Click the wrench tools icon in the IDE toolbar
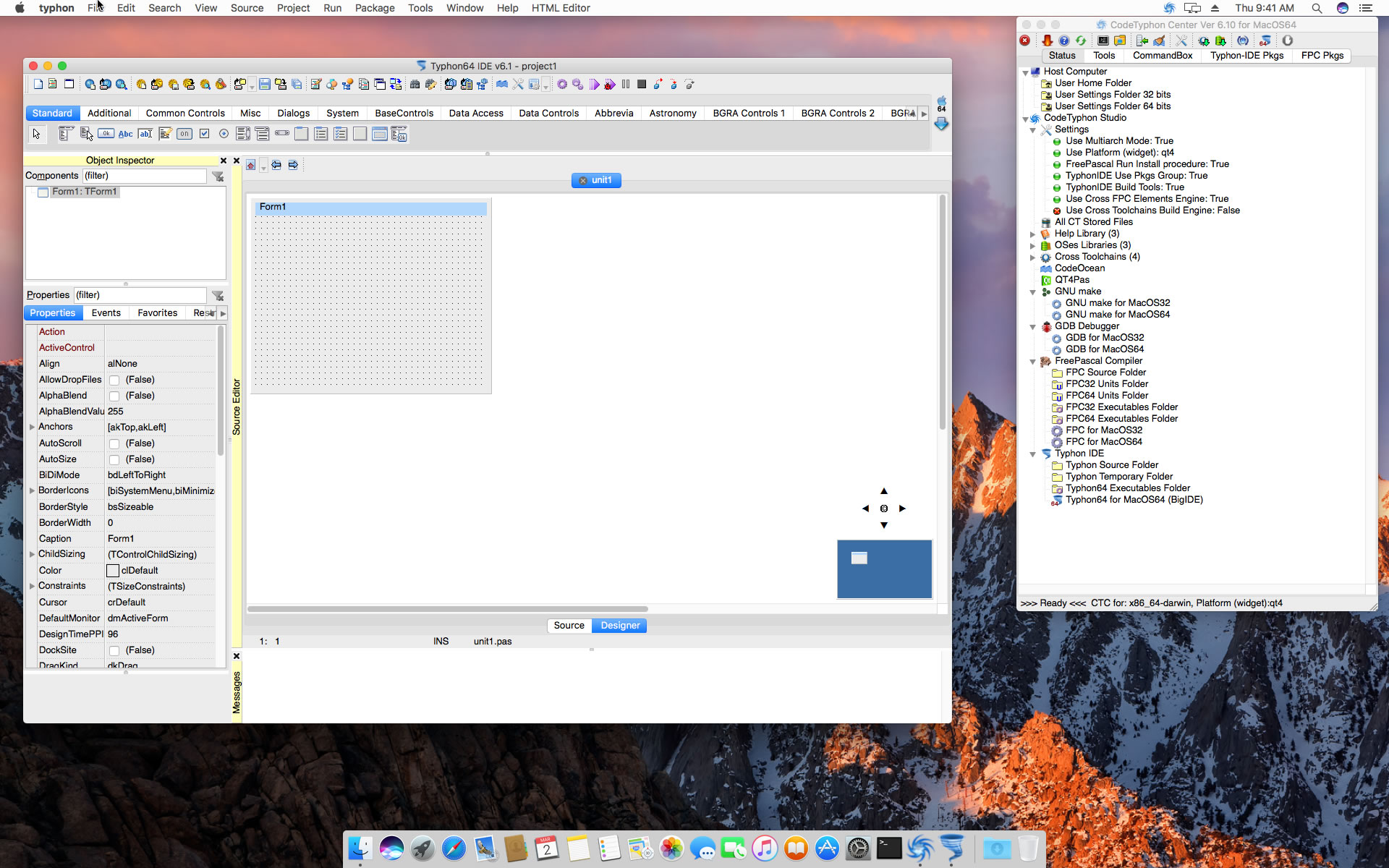The image size is (1389, 868). pyautogui.click(x=518, y=85)
